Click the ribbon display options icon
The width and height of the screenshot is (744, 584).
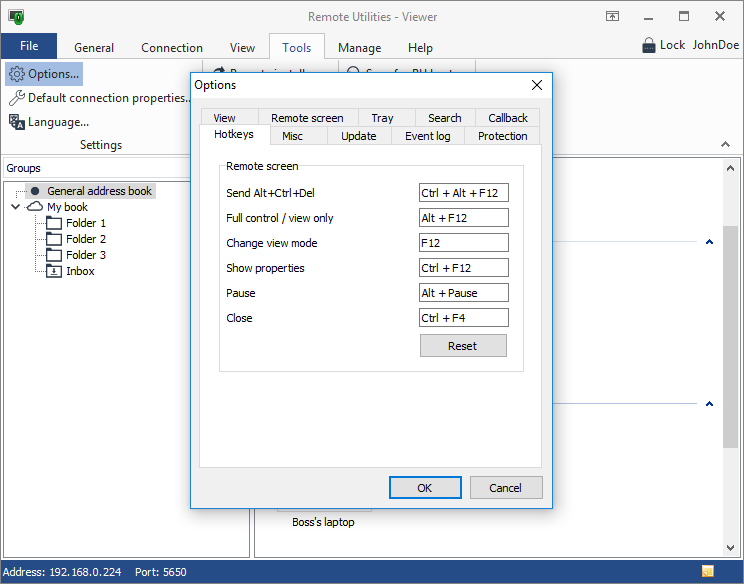(x=612, y=17)
